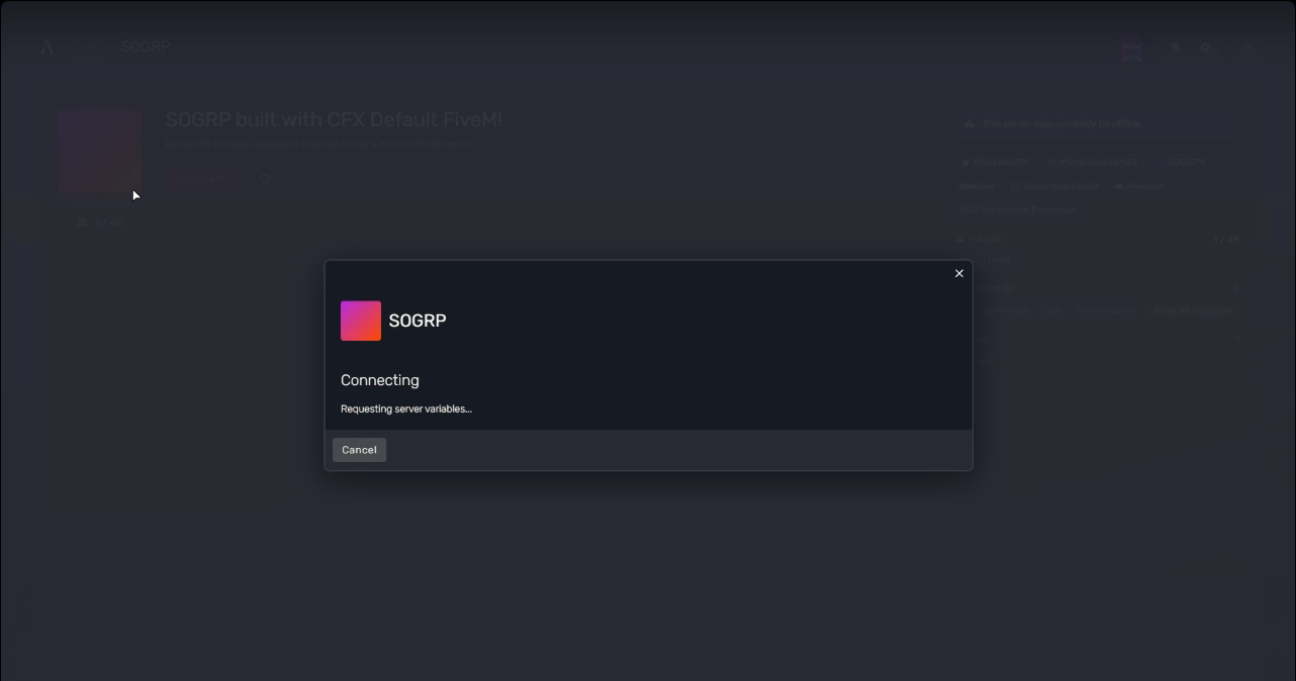1296x681 pixels.
Task: Open the cfx.re/join server link
Action: coord(1091,162)
